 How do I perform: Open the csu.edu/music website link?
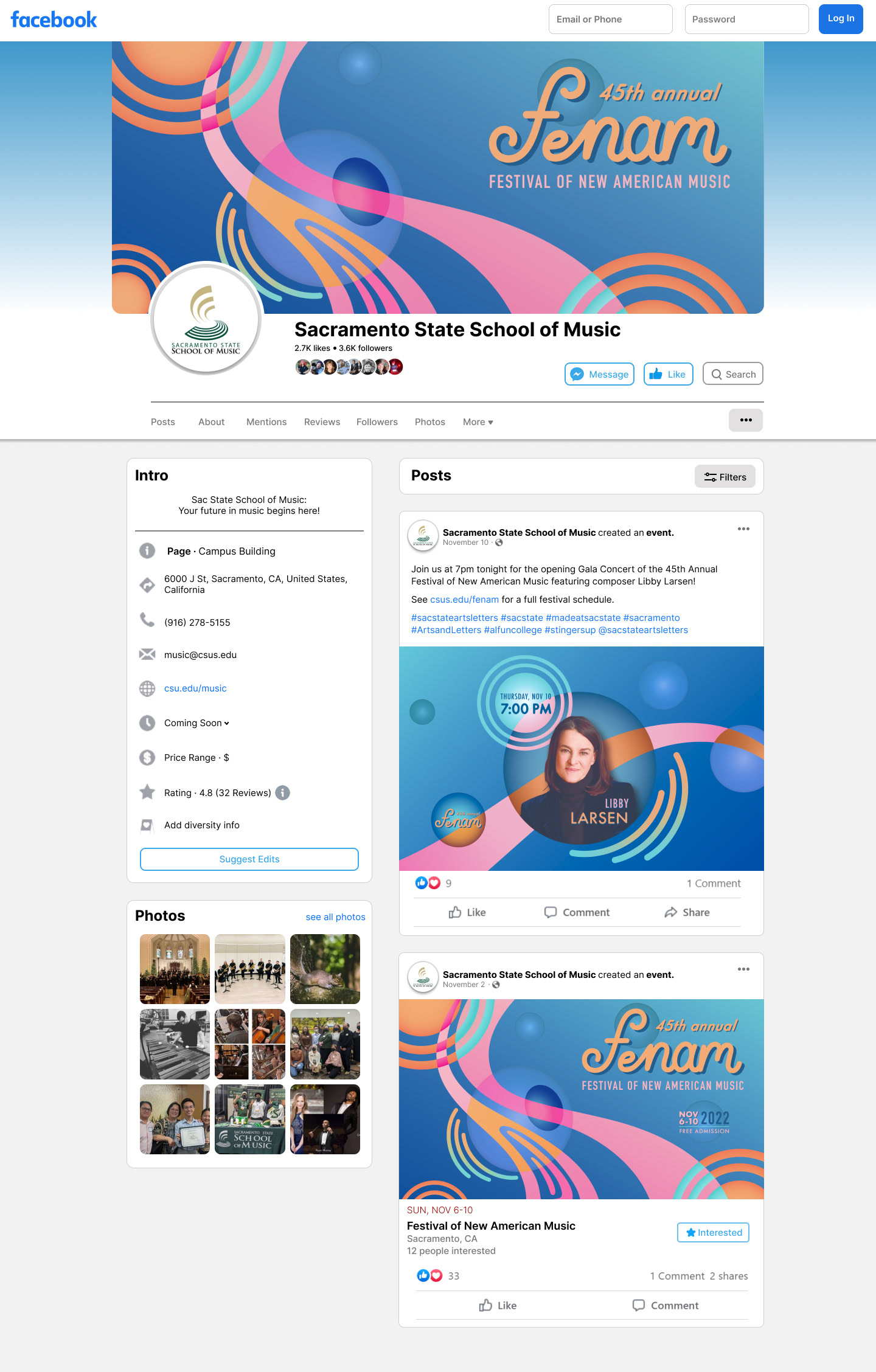coord(195,688)
